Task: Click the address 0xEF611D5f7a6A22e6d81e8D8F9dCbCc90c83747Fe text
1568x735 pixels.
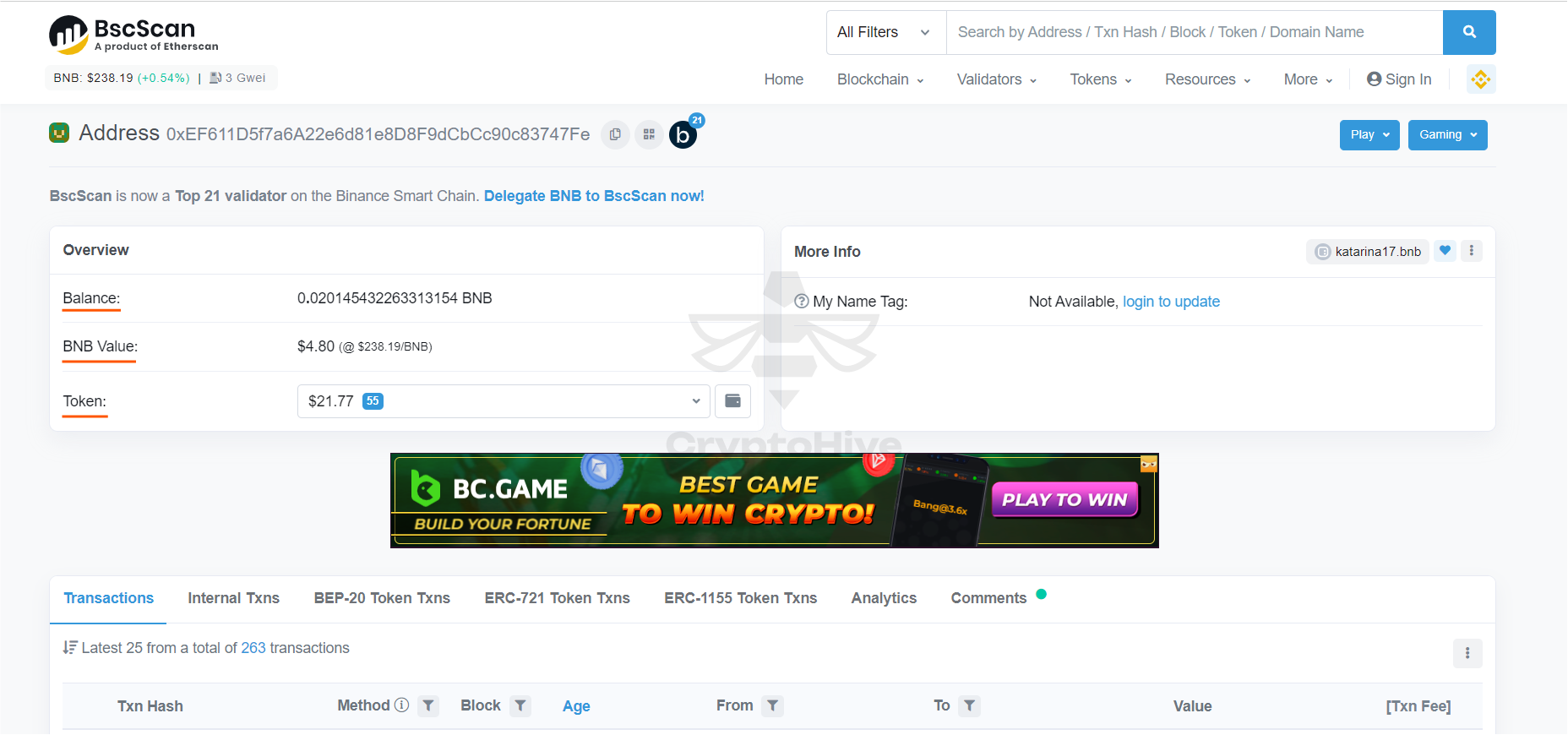Action: 378,134
